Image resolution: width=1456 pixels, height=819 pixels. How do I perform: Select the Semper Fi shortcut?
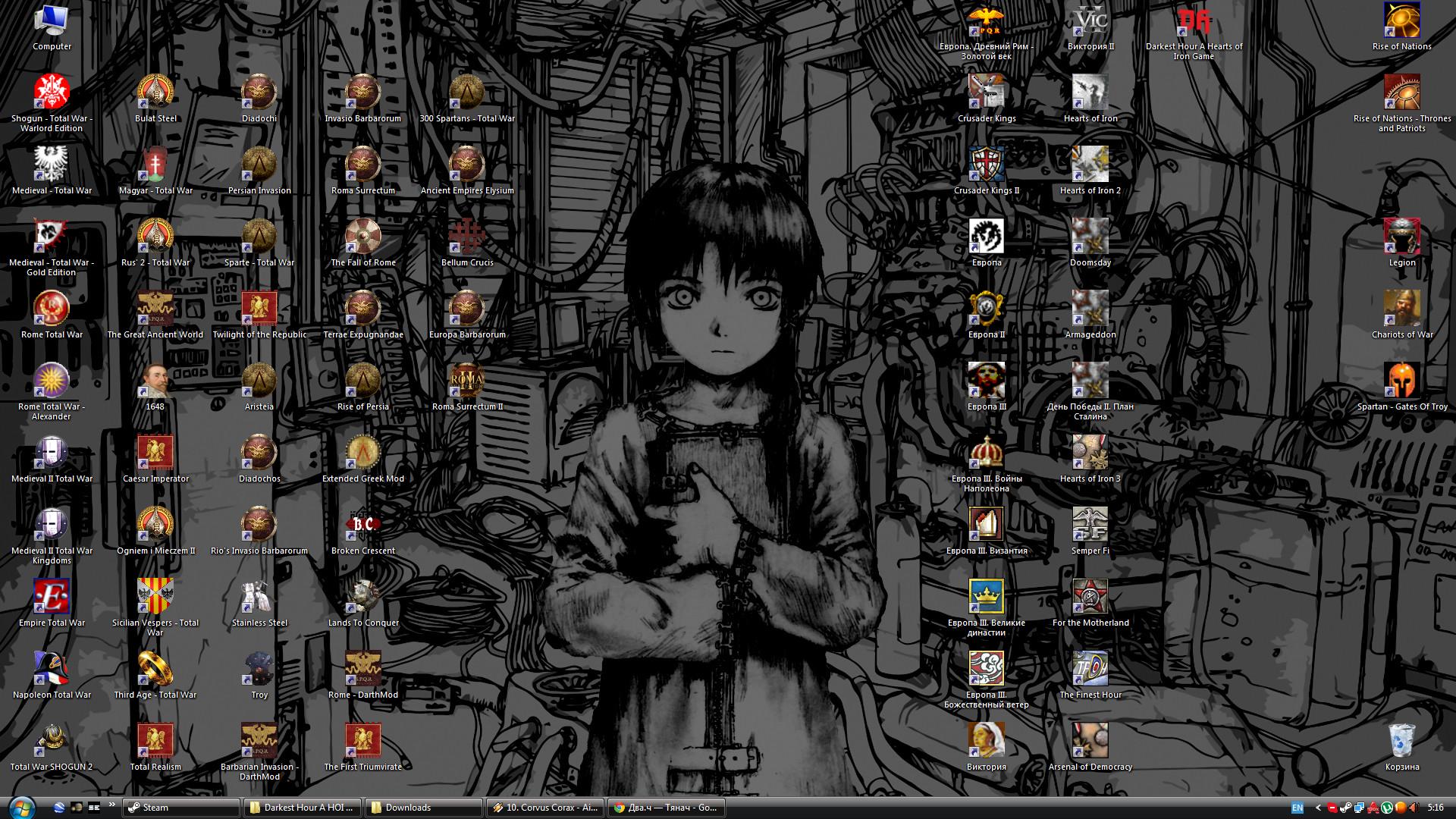pos(1090,531)
